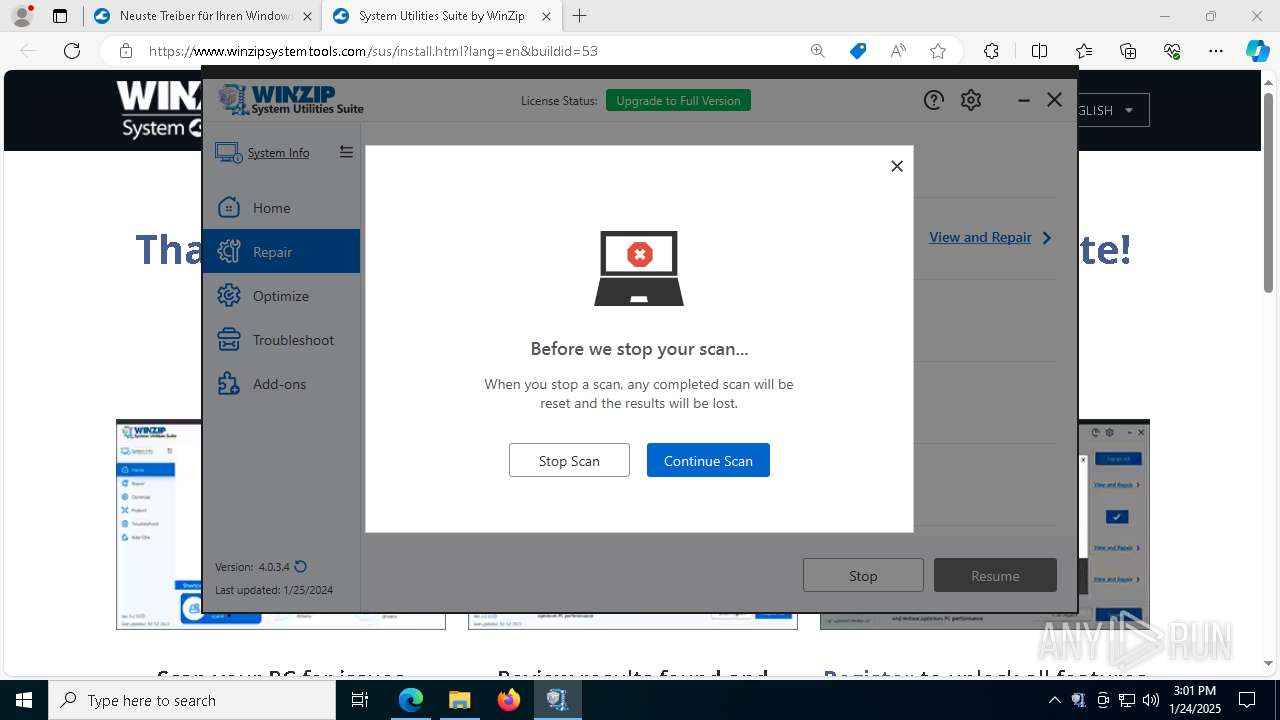Open the Edge profile icon

coord(22,16)
